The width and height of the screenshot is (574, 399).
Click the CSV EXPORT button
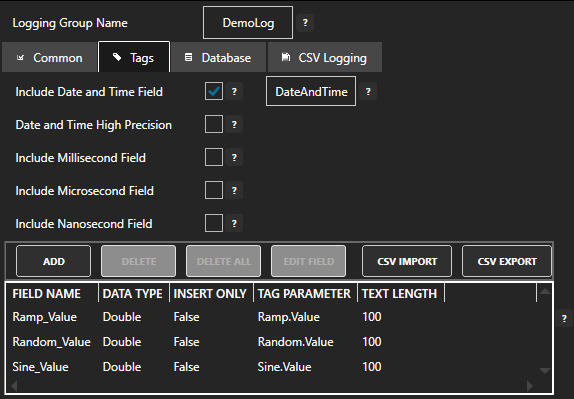pyautogui.click(x=507, y=261)
